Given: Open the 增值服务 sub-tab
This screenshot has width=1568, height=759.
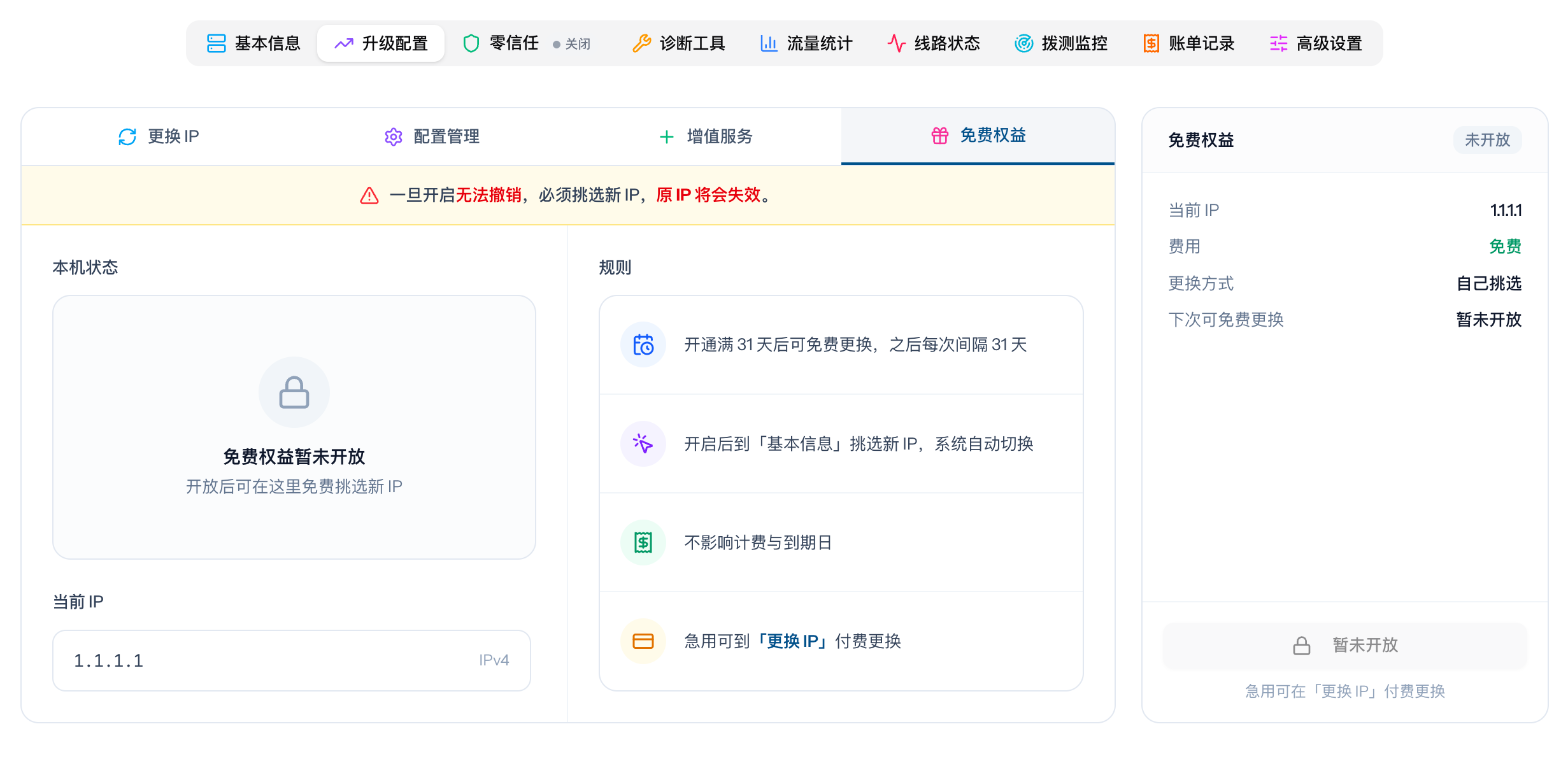Looking at the screenshot, I should pos(705,136).
